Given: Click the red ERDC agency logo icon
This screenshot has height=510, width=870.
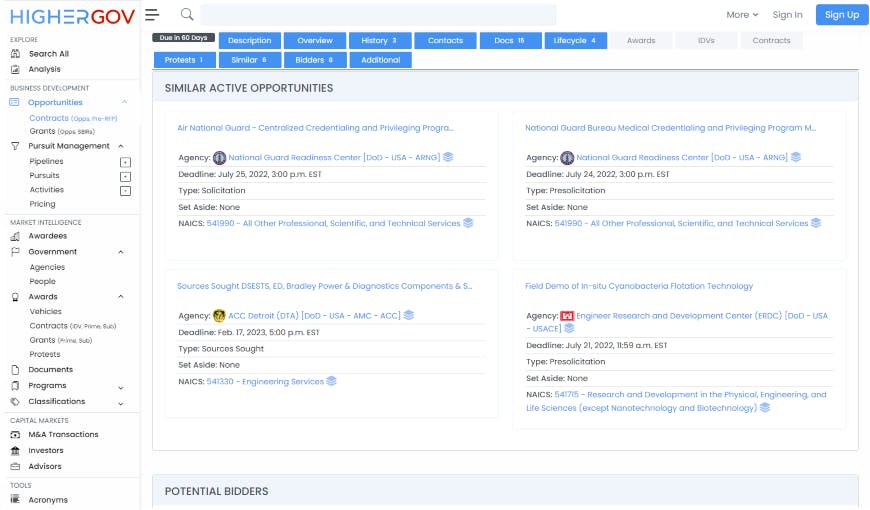Looking at the screenshot, I should point(566,316).
